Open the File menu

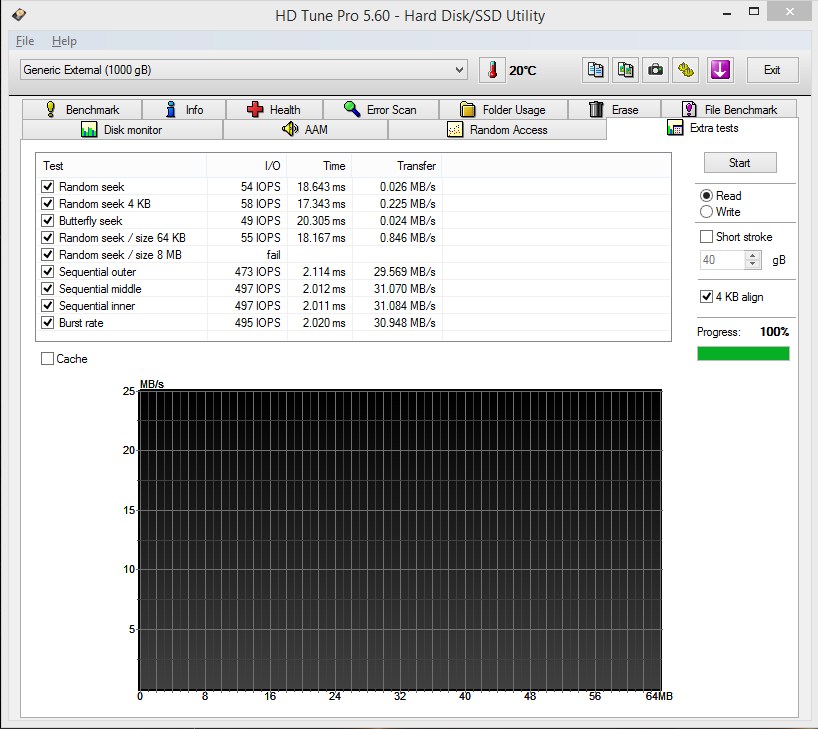click(x=25, y=41)
